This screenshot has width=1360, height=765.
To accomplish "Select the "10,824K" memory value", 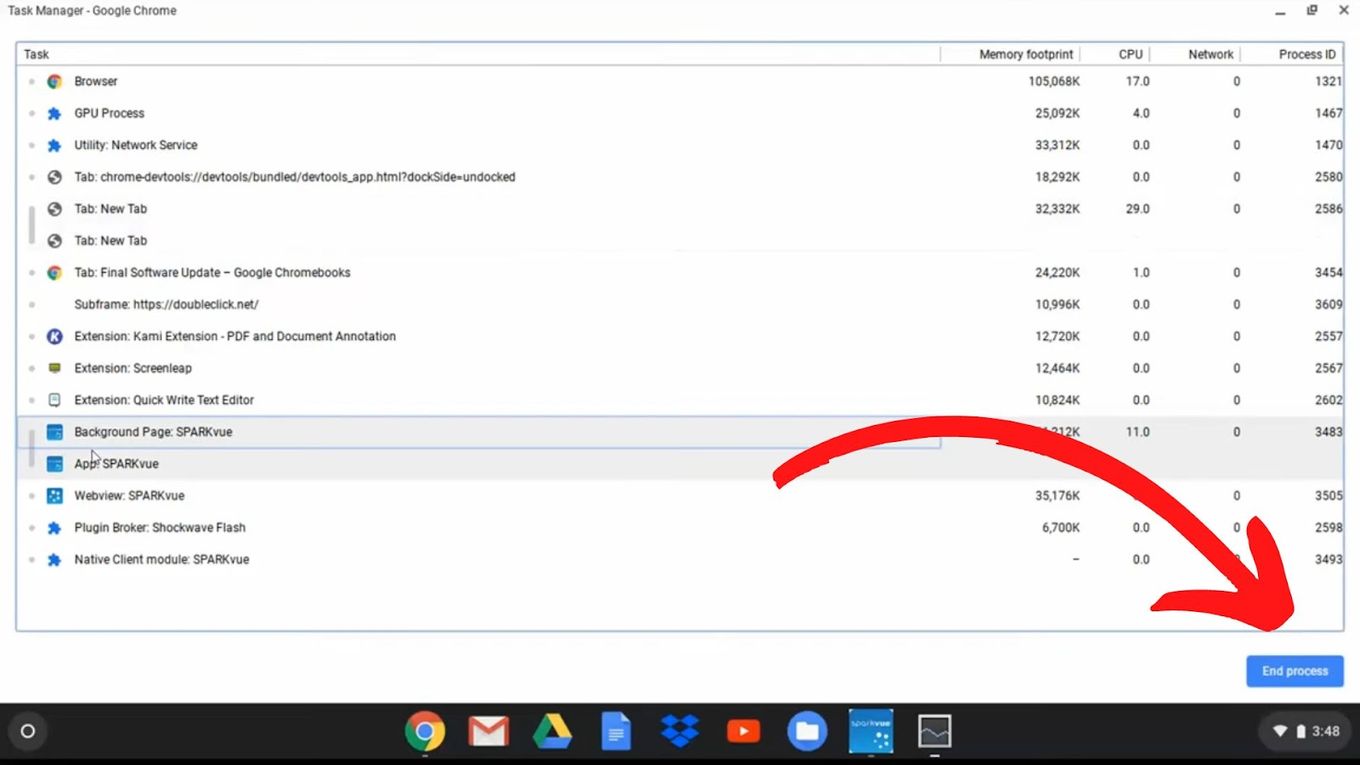I will [x=1057, y=400].
